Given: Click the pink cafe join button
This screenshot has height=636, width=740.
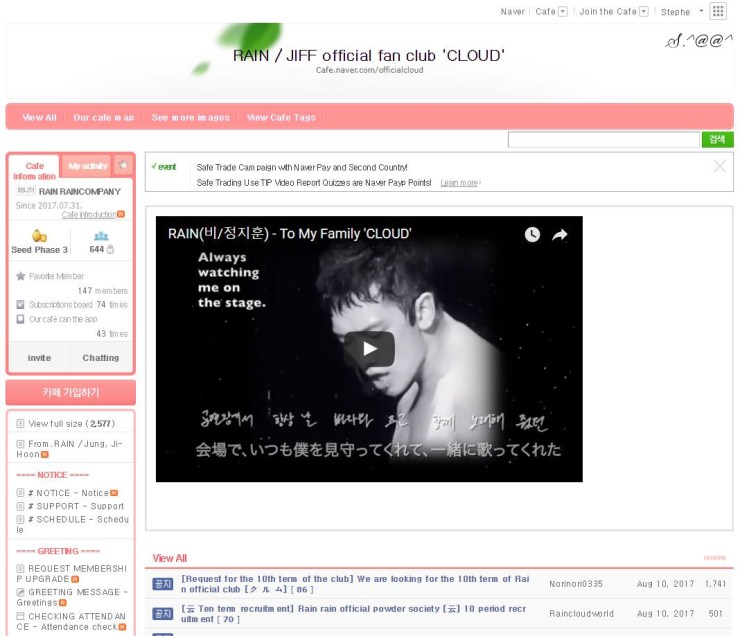Looking at the screenshot, I should (70, 391).
